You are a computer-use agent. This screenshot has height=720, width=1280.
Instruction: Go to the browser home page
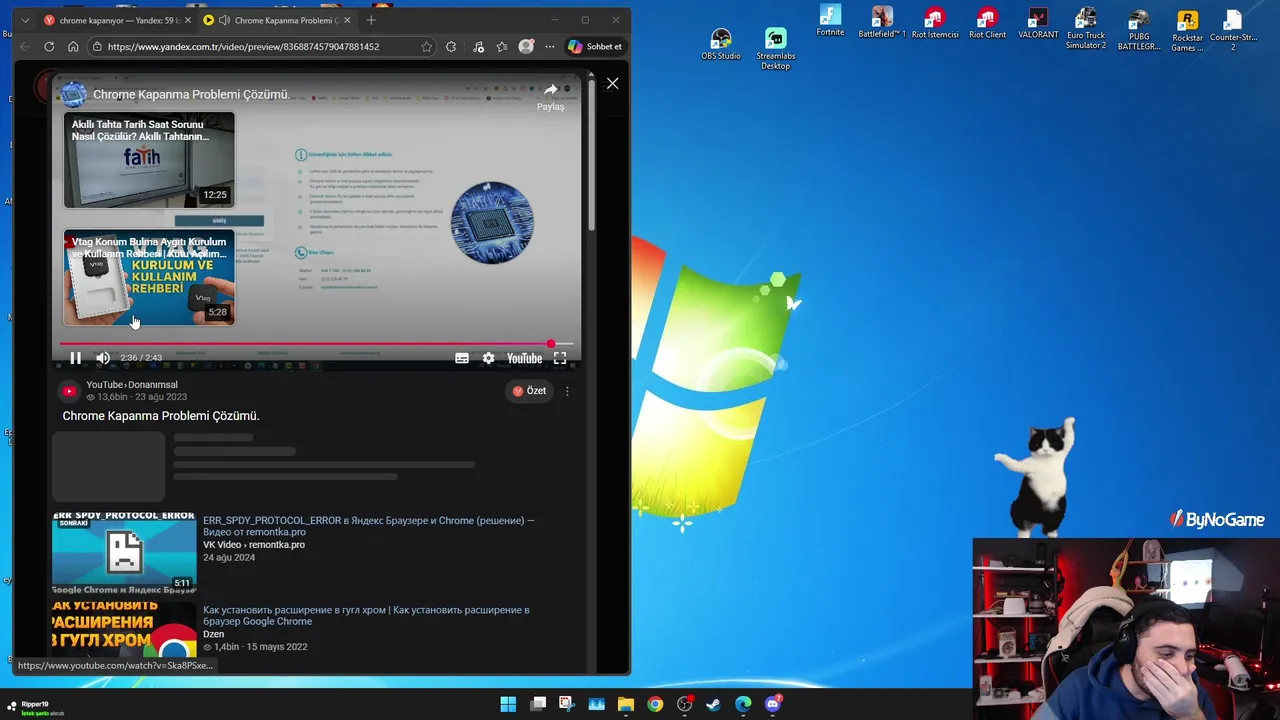(x=73, y=46)
